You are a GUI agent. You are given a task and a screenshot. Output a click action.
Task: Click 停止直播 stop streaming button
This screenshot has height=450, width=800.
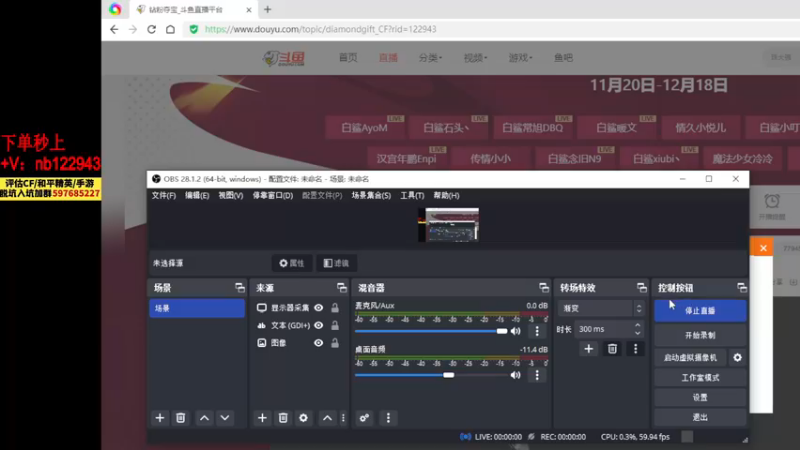click(700, 311)
